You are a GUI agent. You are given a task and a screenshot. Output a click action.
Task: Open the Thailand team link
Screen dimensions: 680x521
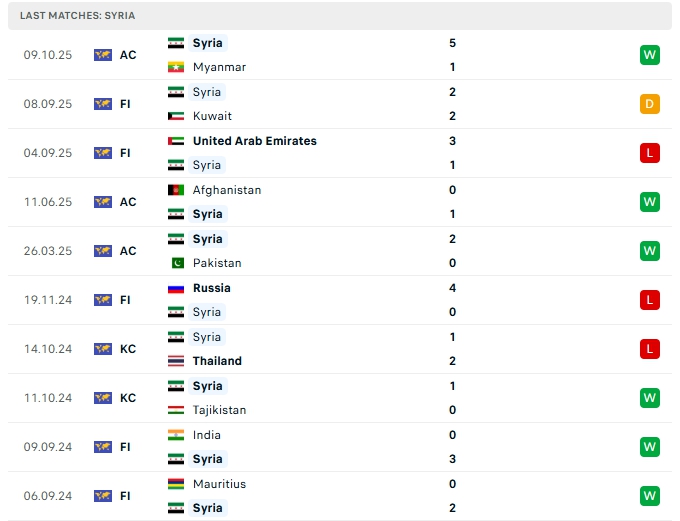[217, 361]
